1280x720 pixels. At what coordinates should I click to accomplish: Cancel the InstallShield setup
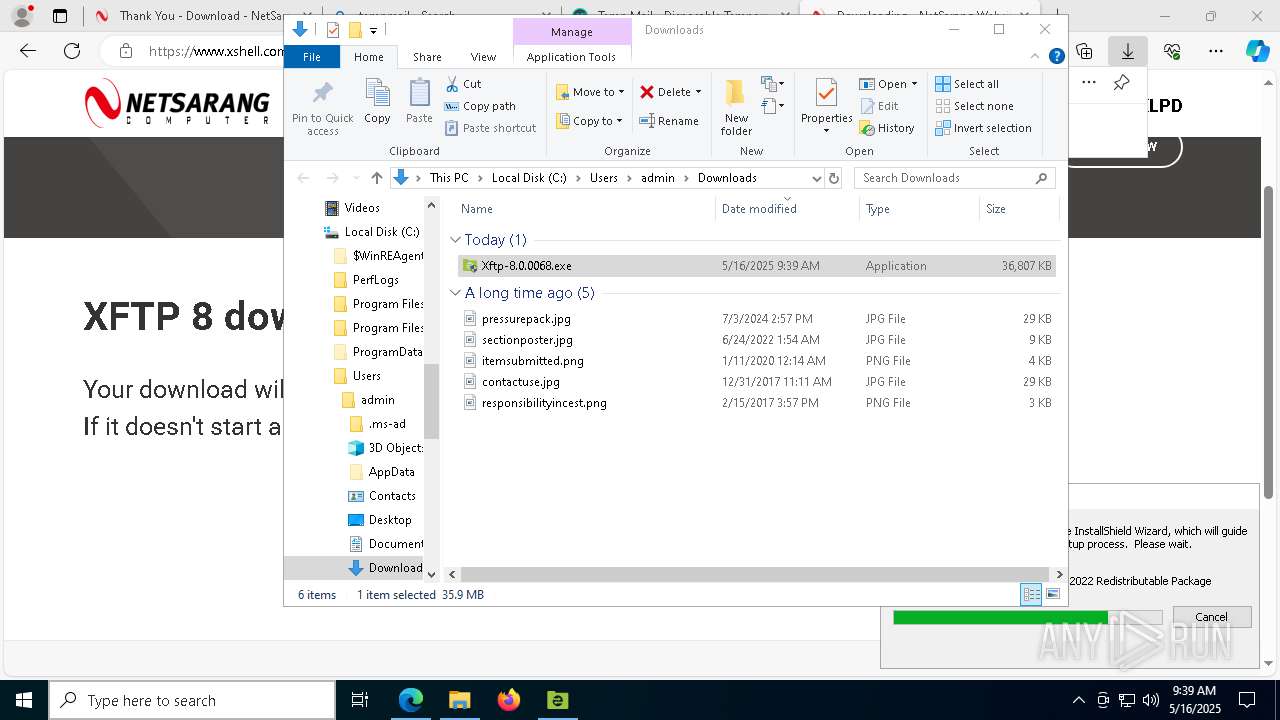pyautogui.click(x=1211, y=617)
